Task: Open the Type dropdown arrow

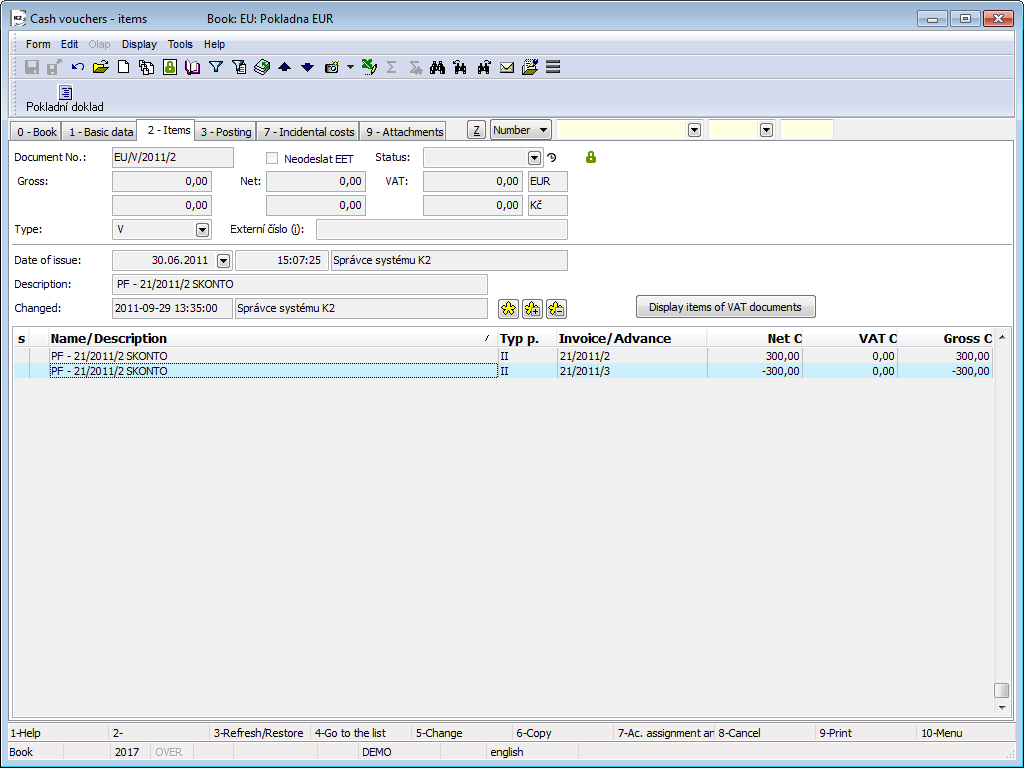Action: [x=202, y=230]
